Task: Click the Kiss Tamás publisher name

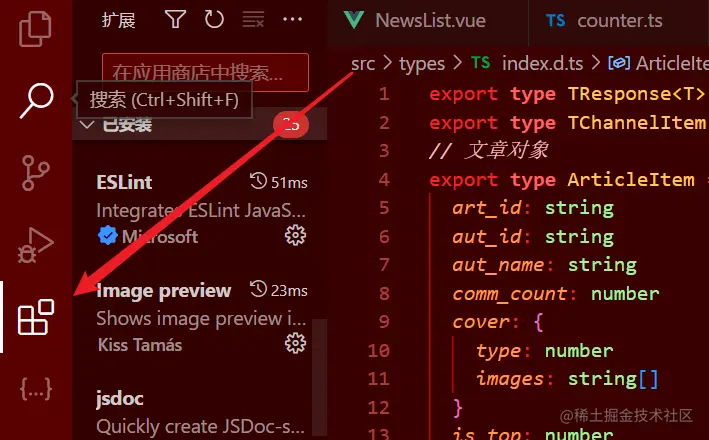Action: [140, 345]
